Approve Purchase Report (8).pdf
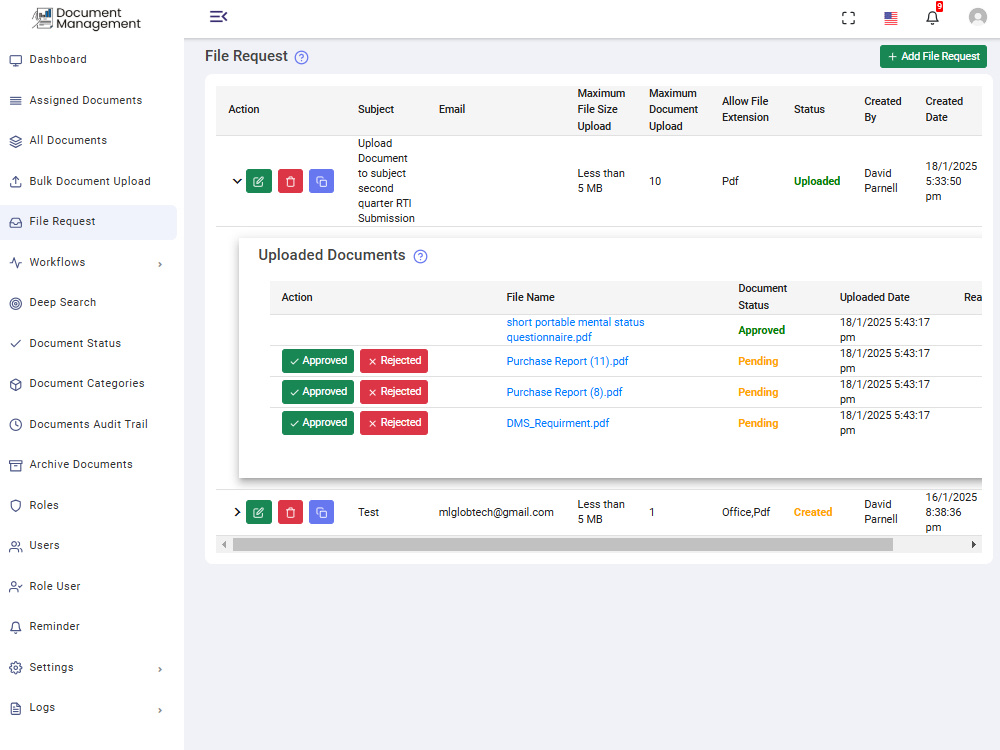 (x=318, y=392)
